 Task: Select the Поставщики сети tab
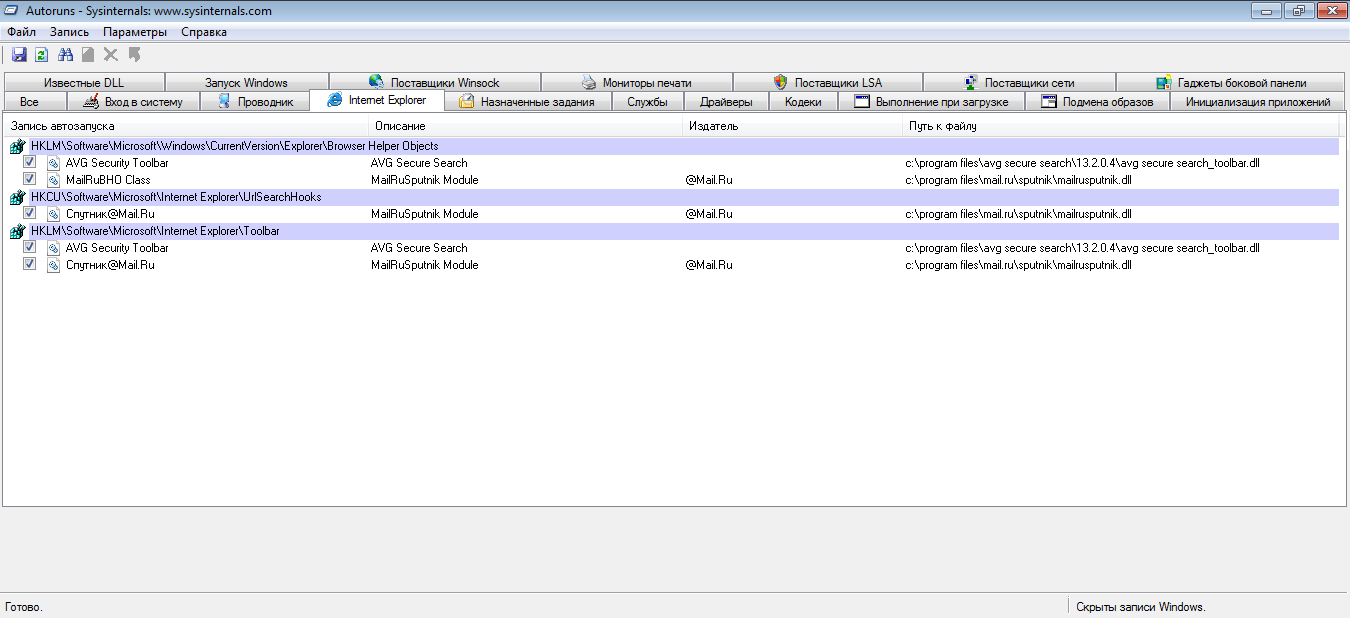(x=1019, y=83)
